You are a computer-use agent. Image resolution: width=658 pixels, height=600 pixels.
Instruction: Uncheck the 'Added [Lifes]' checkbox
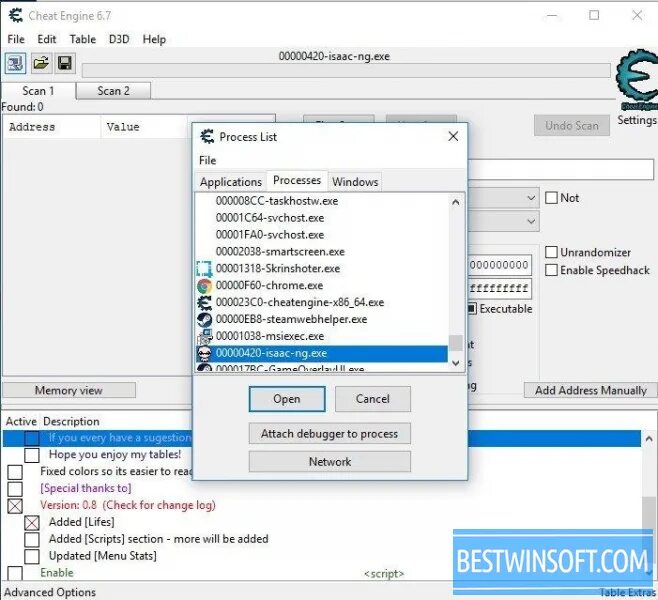click(32, 522)
